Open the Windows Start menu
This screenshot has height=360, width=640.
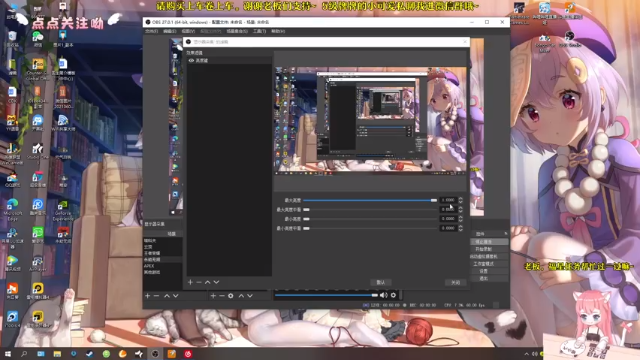pyautogui.click(x=7, y=354)
